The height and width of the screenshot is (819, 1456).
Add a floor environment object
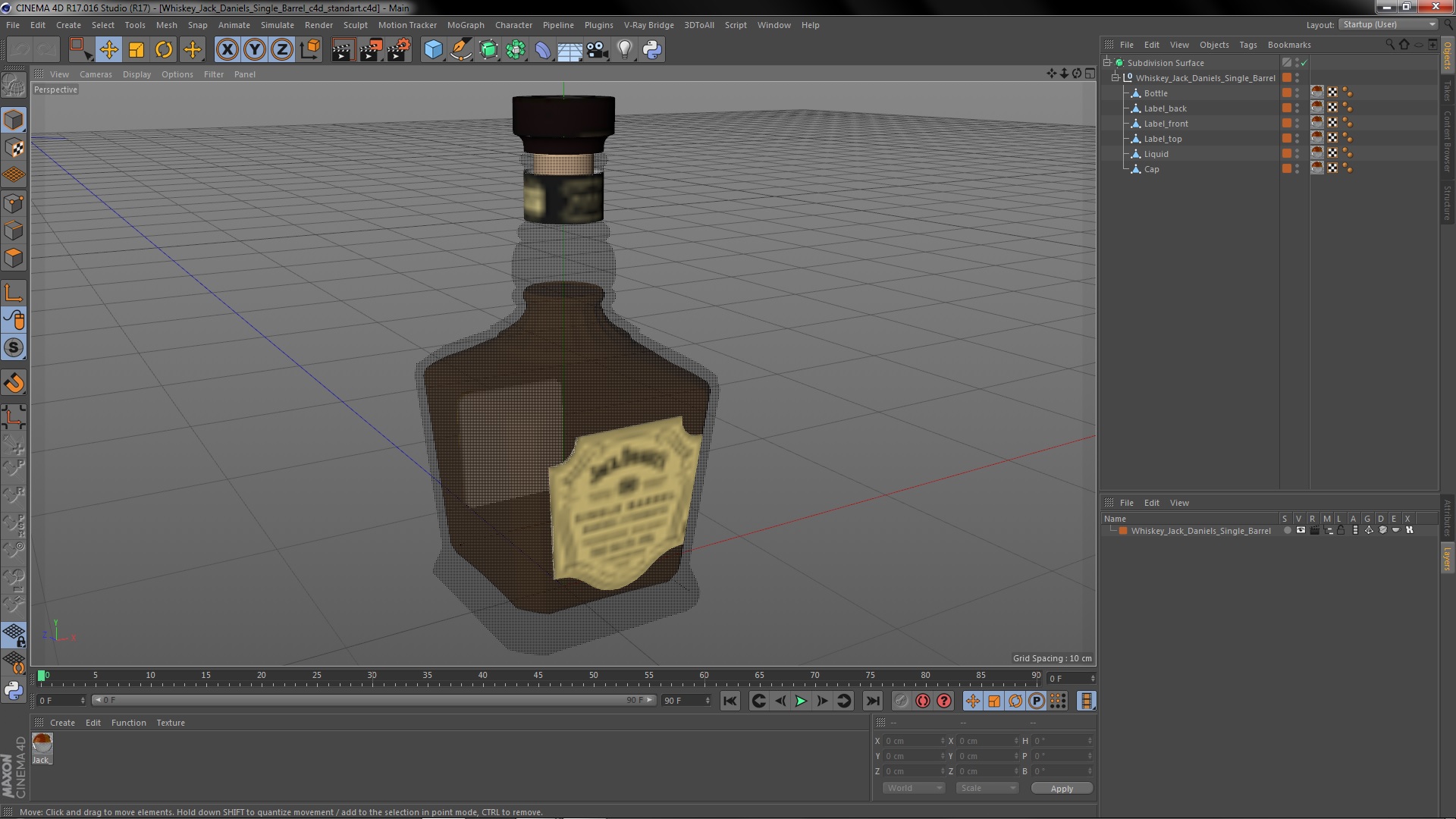(570, 50)
